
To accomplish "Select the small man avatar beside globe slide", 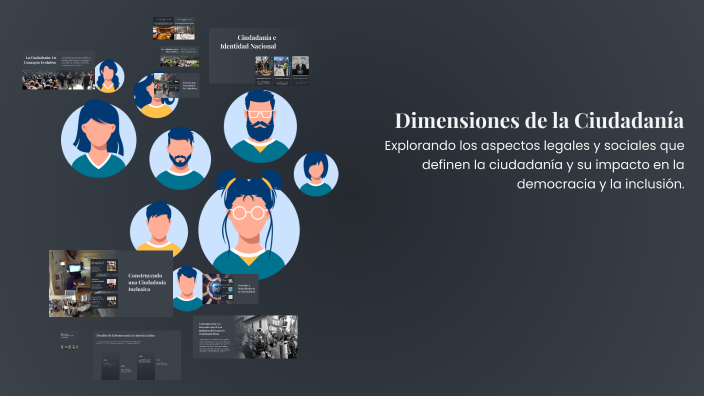I will point(187,289).
